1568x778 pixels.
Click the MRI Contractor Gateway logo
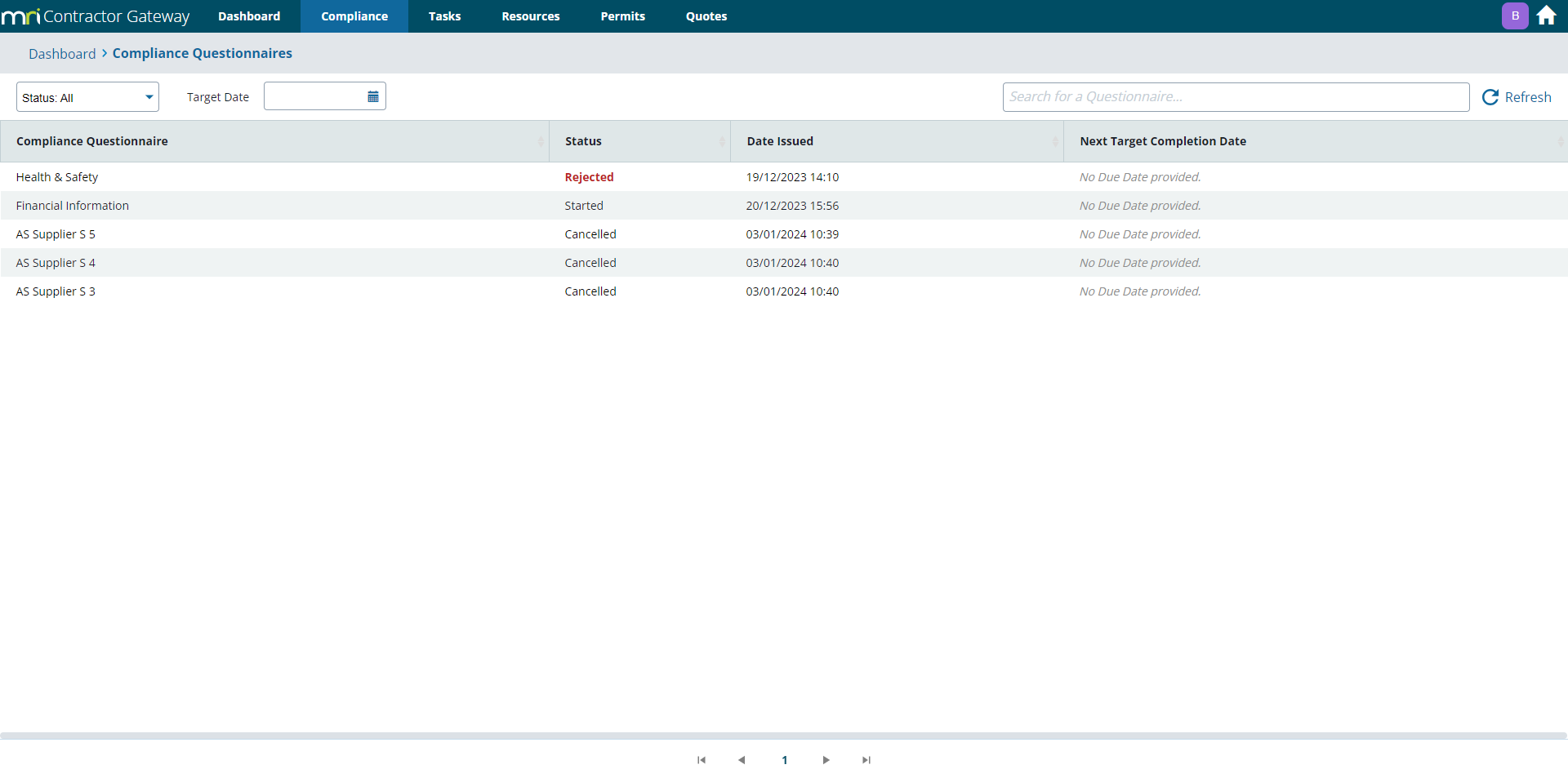coord(96,16)
